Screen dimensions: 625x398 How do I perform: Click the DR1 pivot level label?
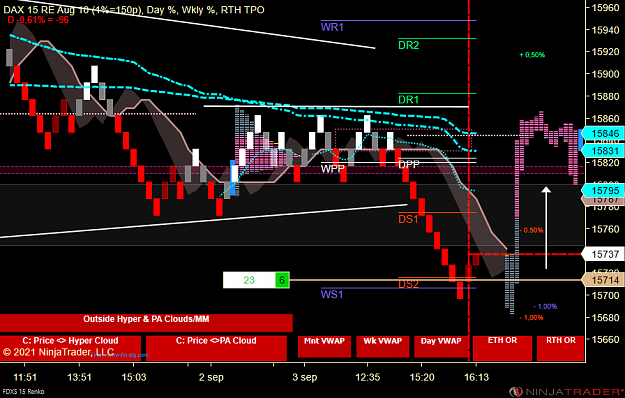[x=409, y=100]
